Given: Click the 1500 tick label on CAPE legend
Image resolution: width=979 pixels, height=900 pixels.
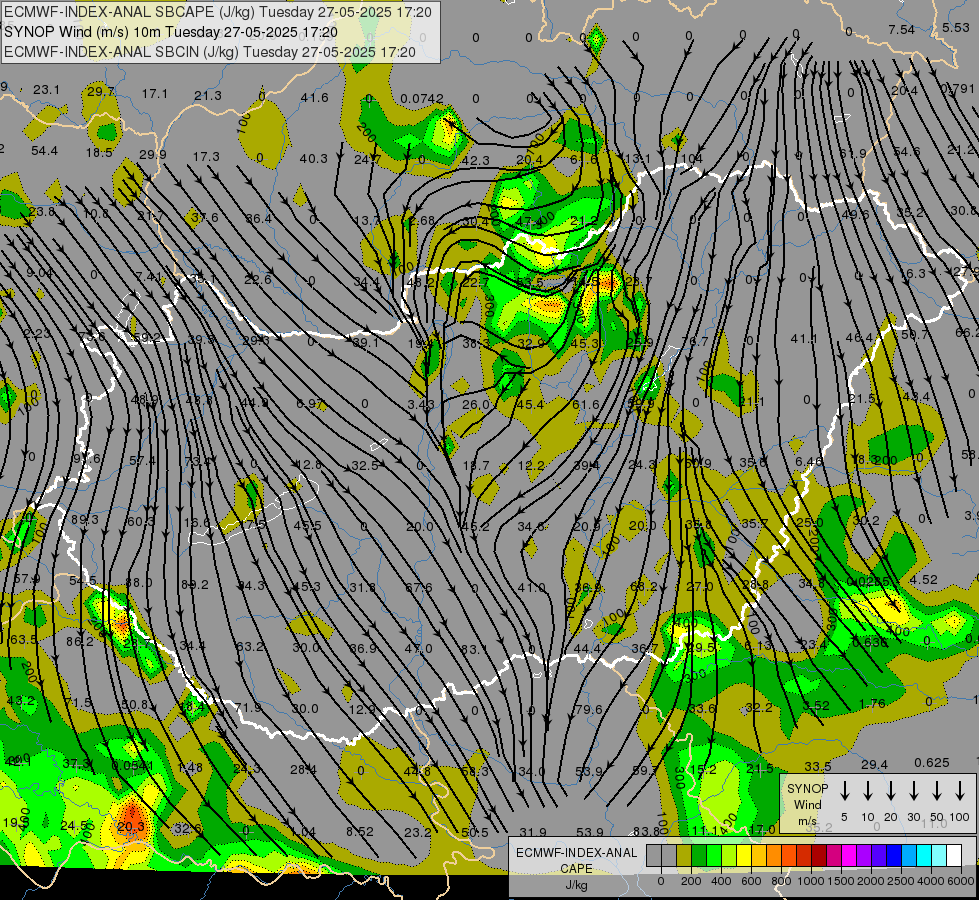Looking at the screenshot, I should (x=841, y=881).
